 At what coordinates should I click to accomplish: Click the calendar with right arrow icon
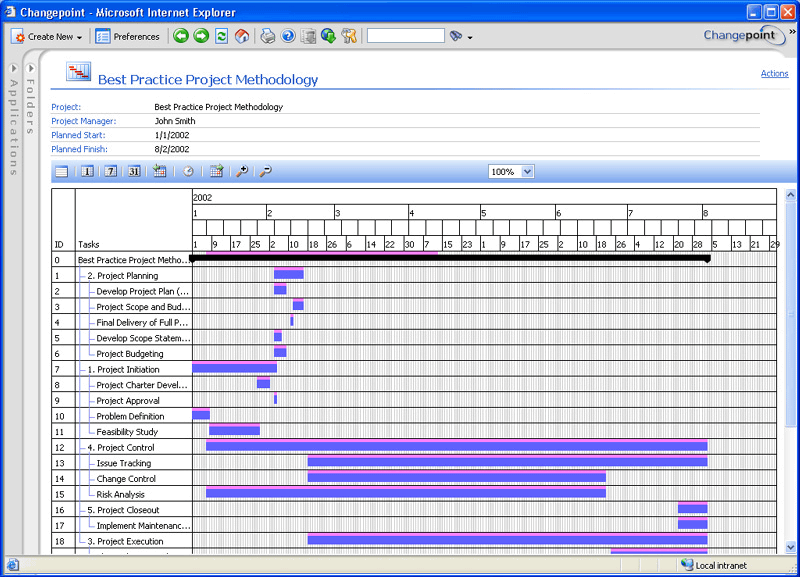point(216,171)
